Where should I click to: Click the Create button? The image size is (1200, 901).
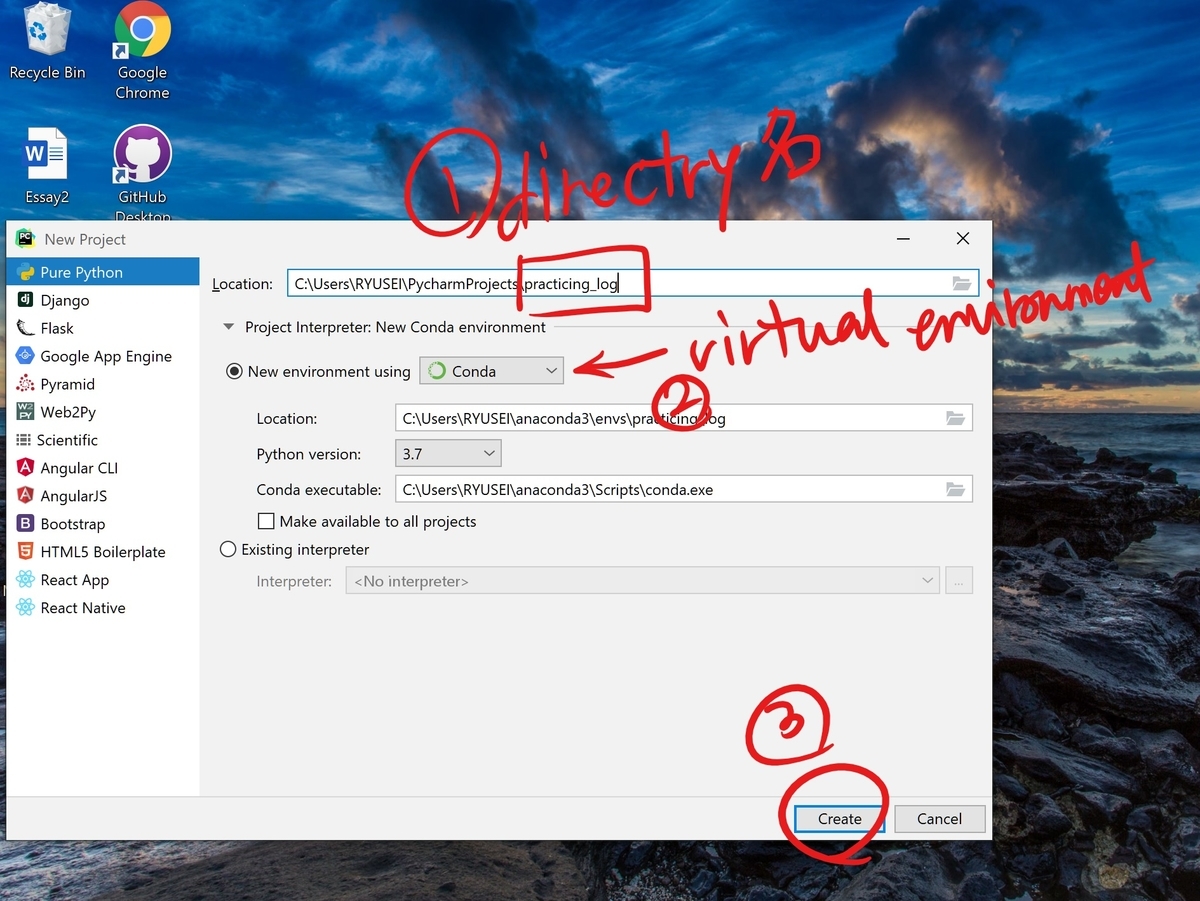840,818
